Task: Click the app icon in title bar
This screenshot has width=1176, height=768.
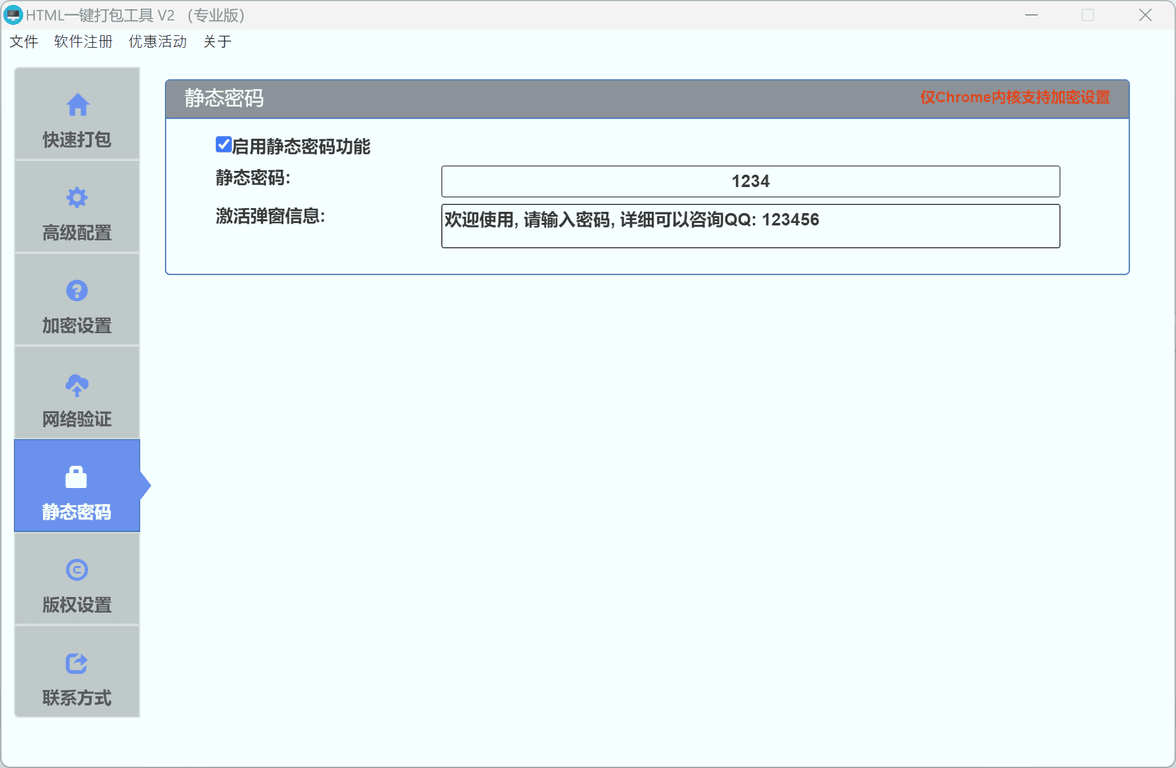Action: [x=13, y=15]
